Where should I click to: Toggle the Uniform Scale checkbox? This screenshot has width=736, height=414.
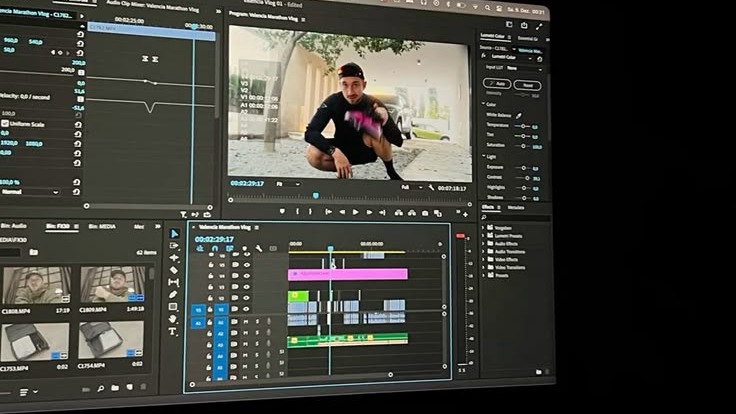coord(5,123)
